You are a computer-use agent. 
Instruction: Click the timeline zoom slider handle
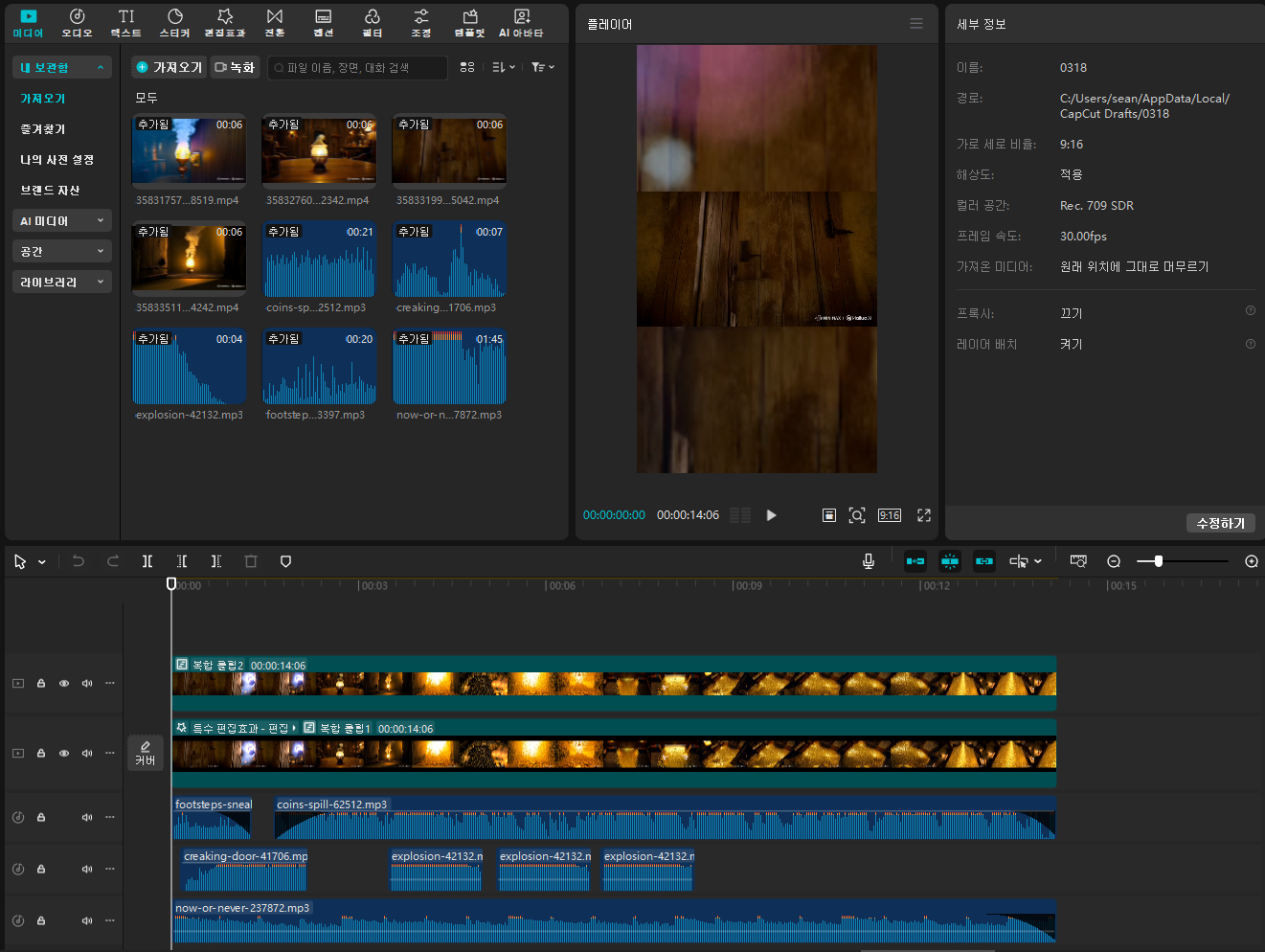coord(1158,561)
